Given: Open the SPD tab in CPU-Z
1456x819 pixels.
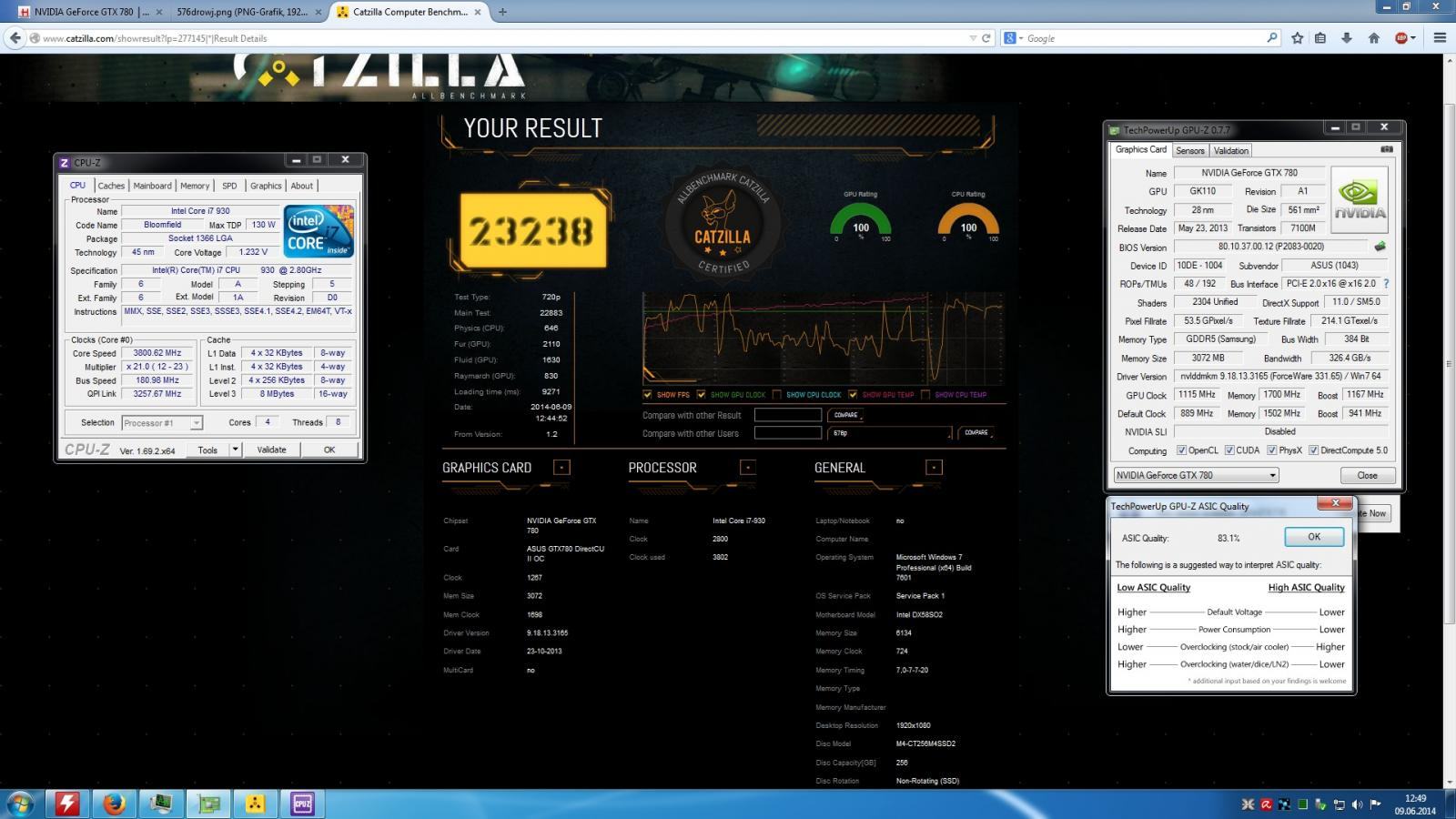Looking at the screenshot, I should (229, 186).
